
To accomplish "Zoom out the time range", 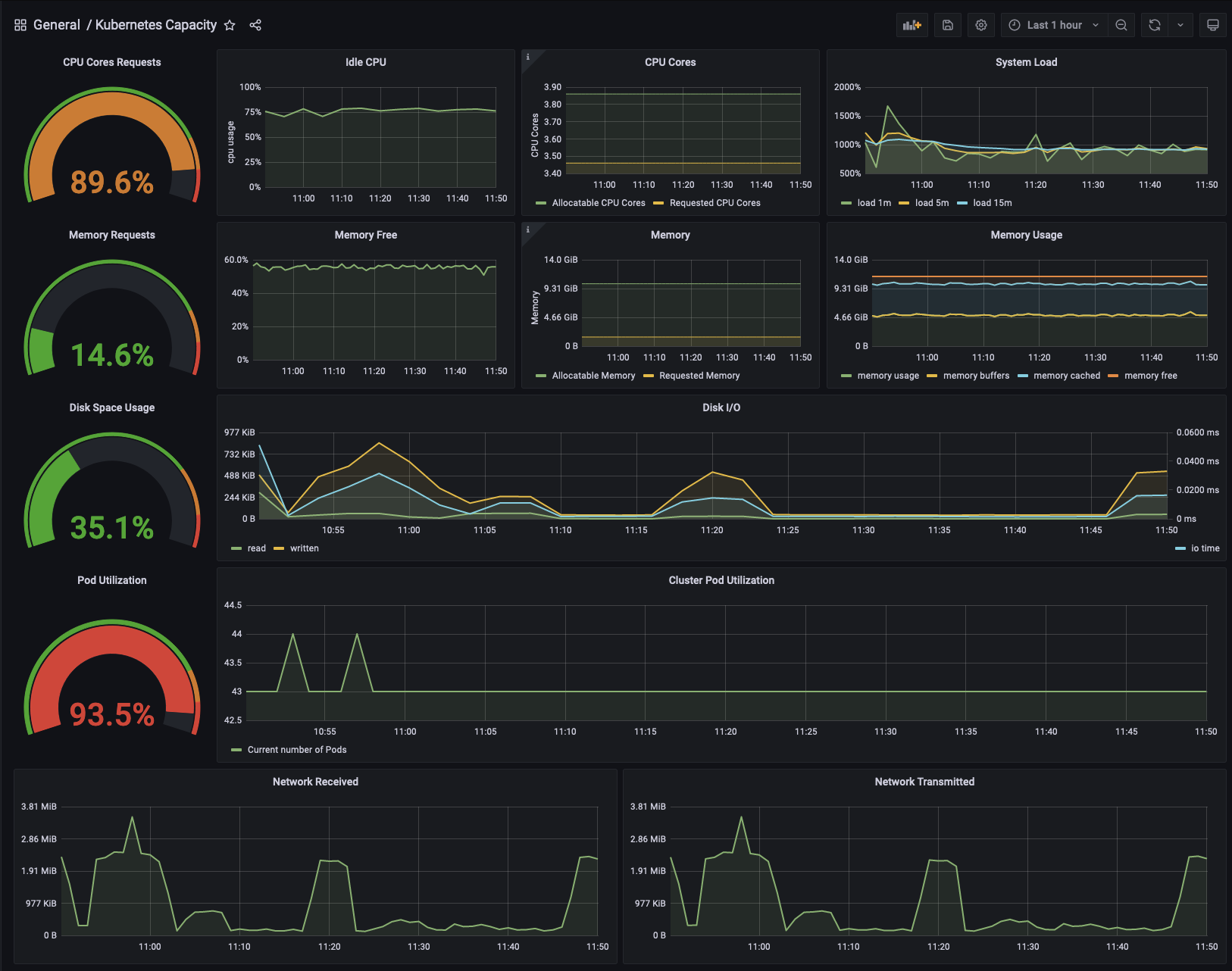I will (1121, 25).
